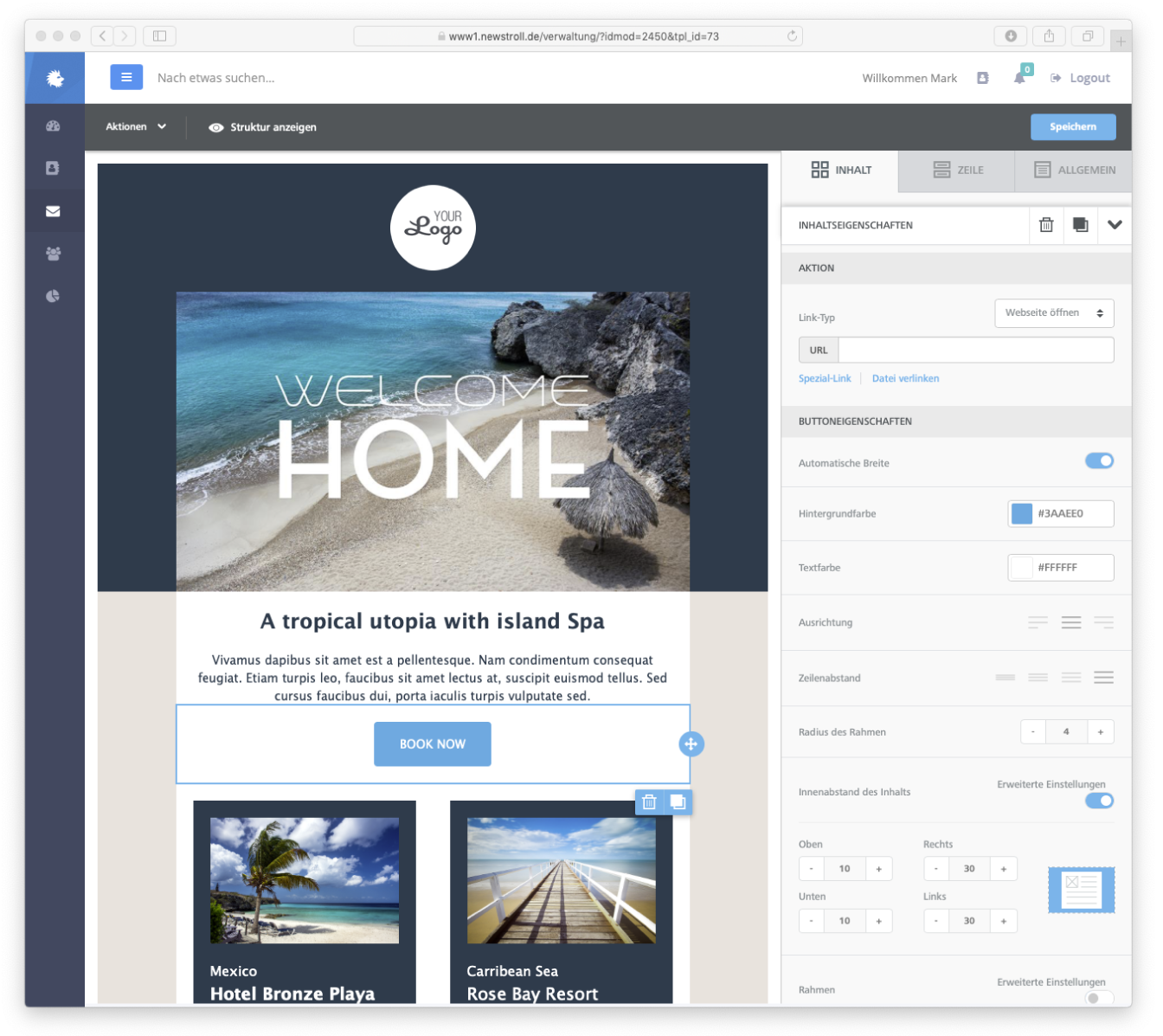Screen dimensions: 1163x1036
Task: Open the Datei verlinken link
Action: pyautogui.click(x=905, y=378)
